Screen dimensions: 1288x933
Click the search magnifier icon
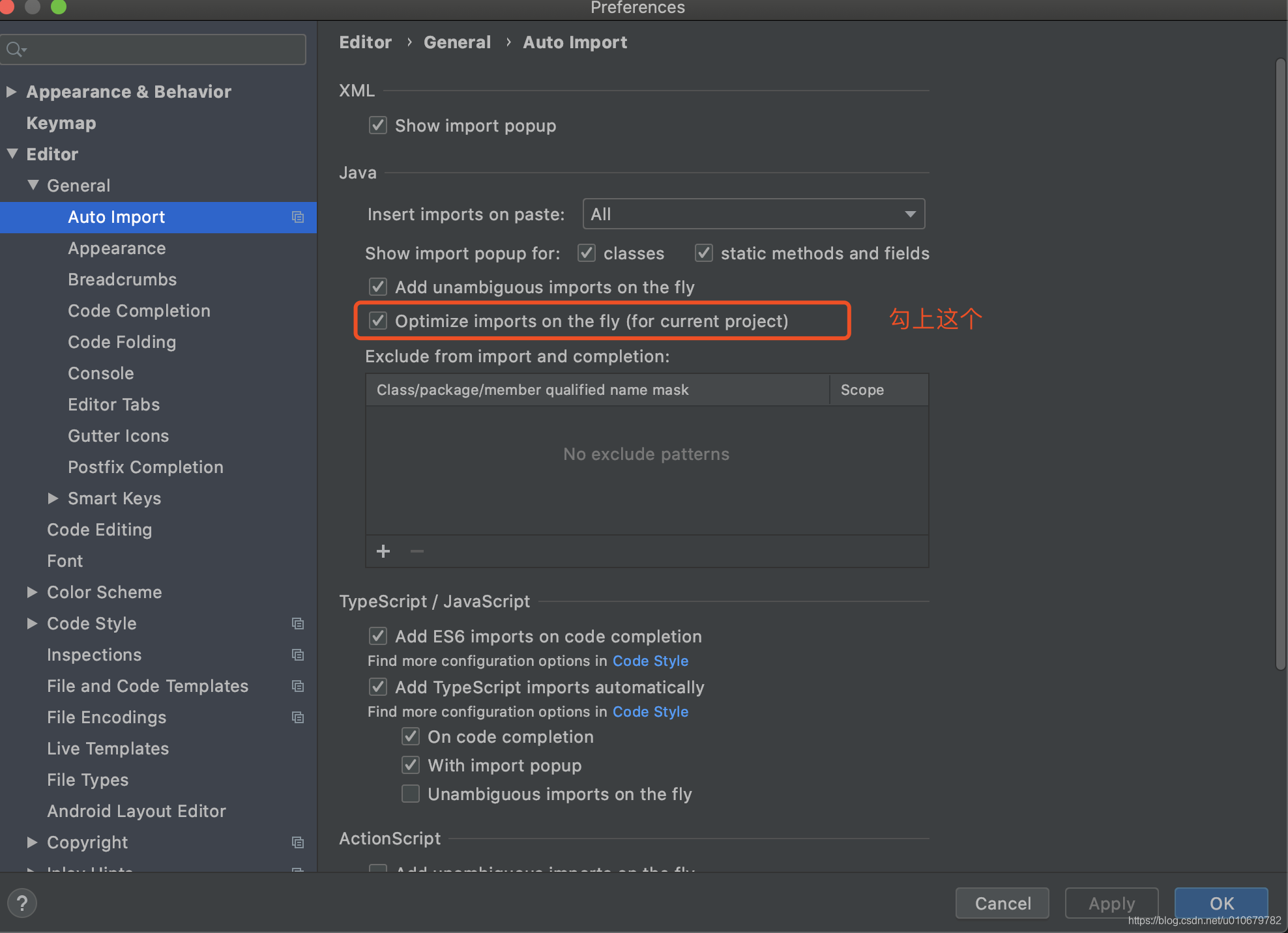(x=15, y=50)
